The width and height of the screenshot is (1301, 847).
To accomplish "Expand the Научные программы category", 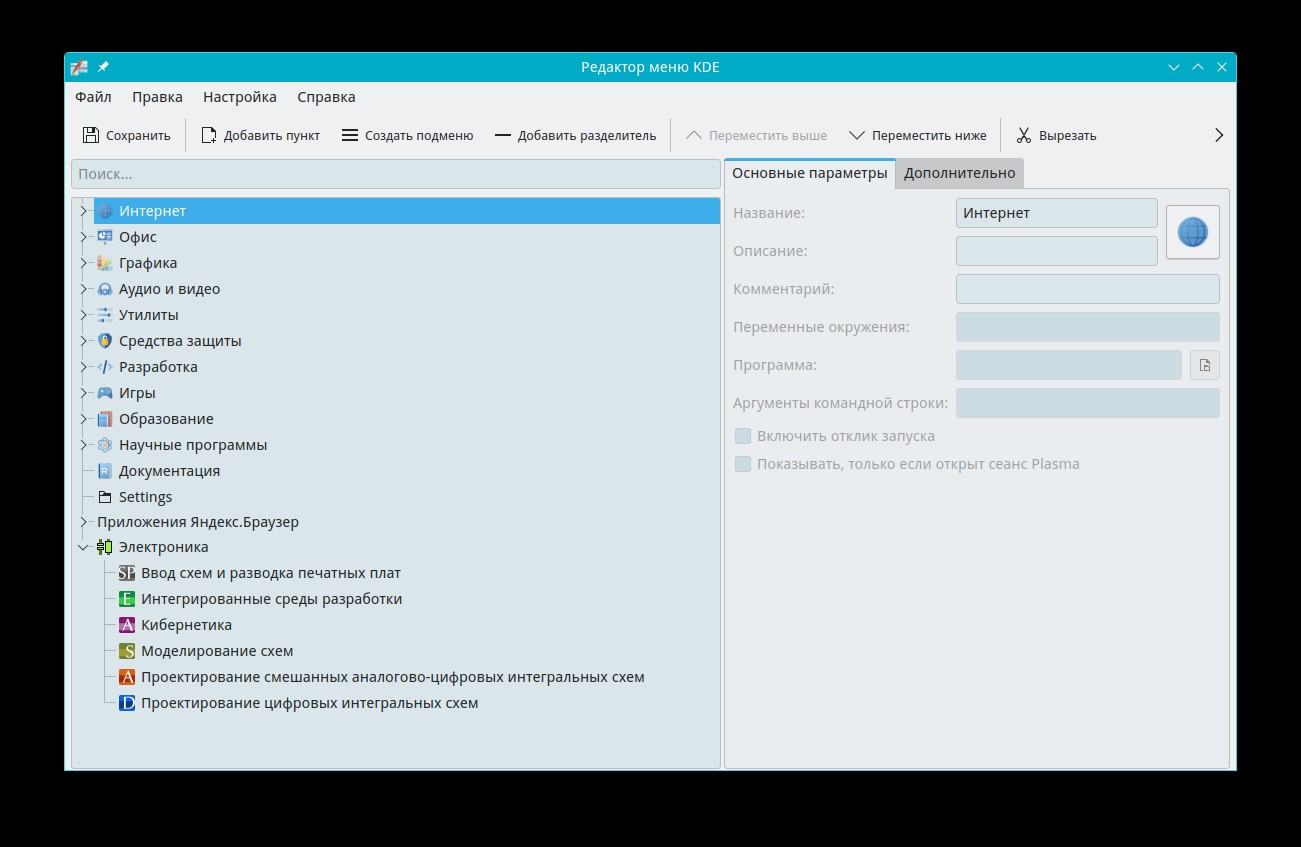I will (84, 445).
